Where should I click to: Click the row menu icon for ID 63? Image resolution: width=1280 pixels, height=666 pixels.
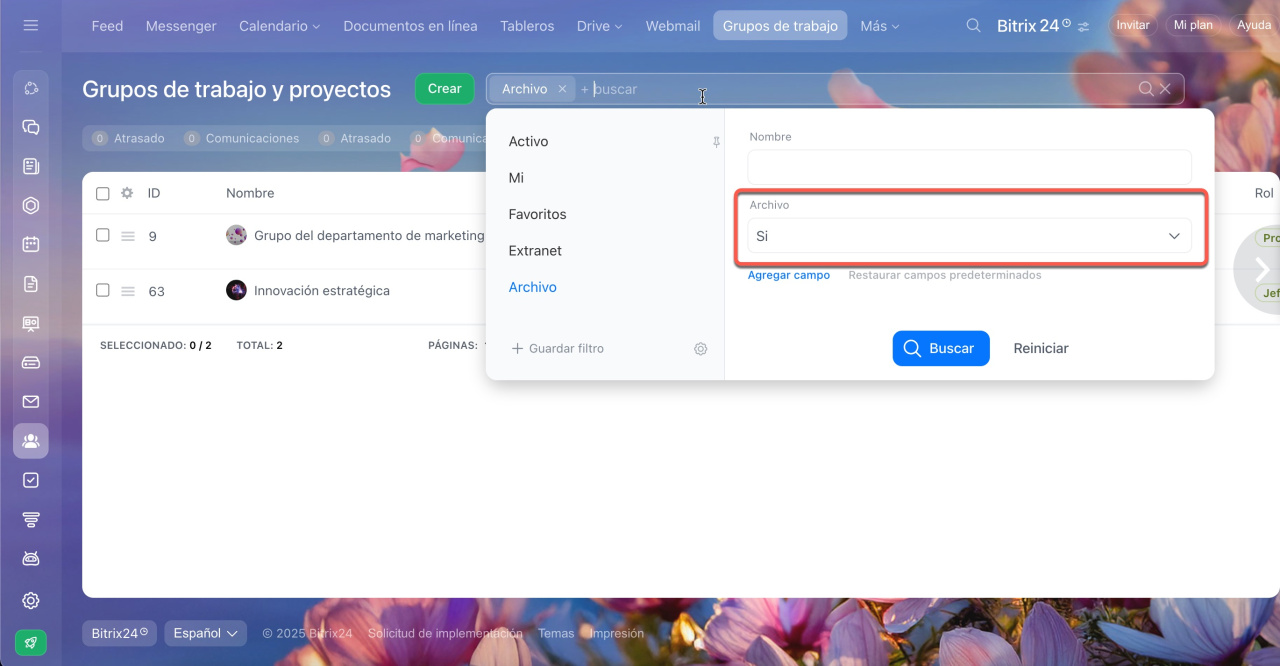[128, 291]
